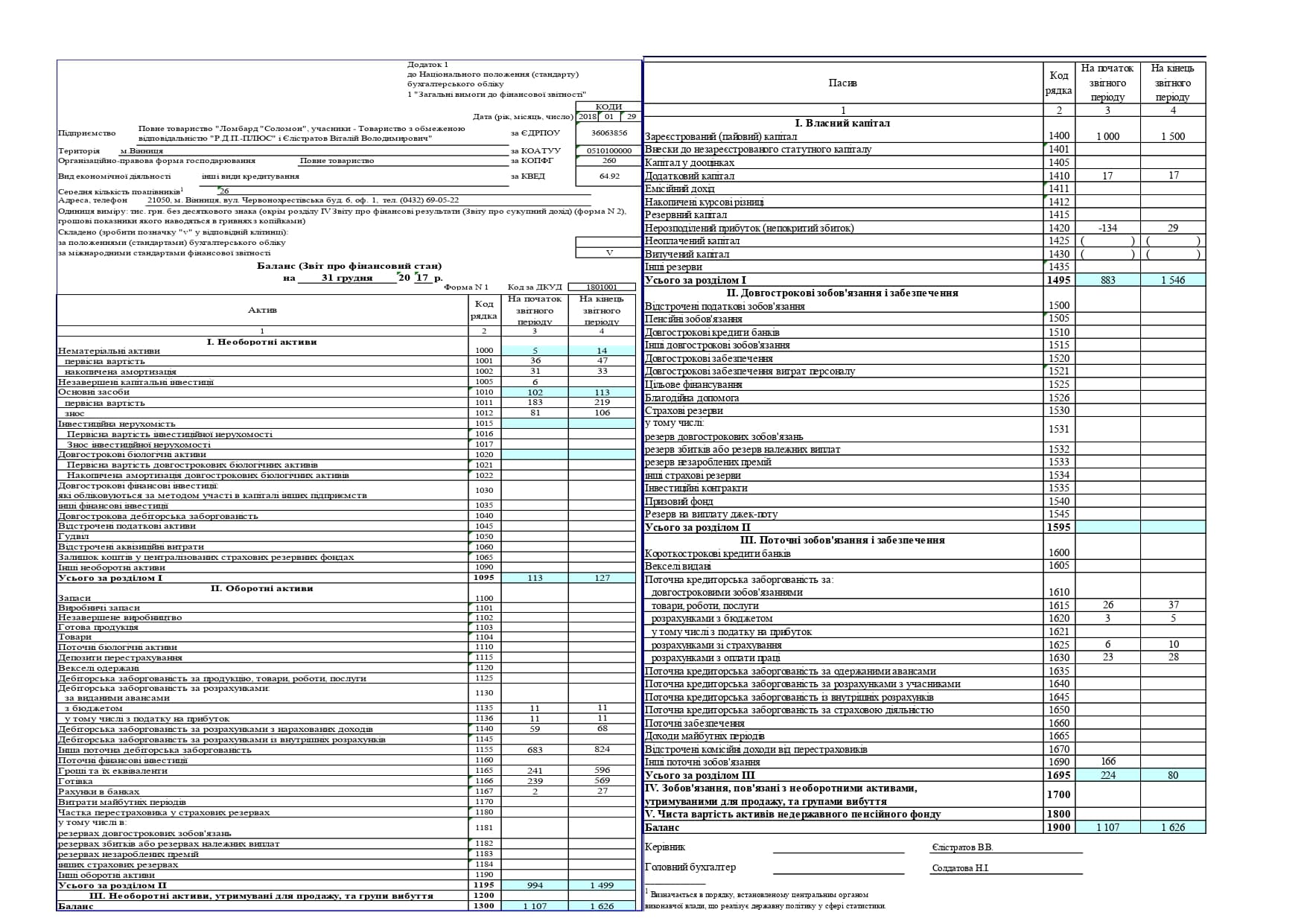Screen dimensions: 1307x924
Task: Click the value 219 in row 1011
Action: (x=602, y=403)
